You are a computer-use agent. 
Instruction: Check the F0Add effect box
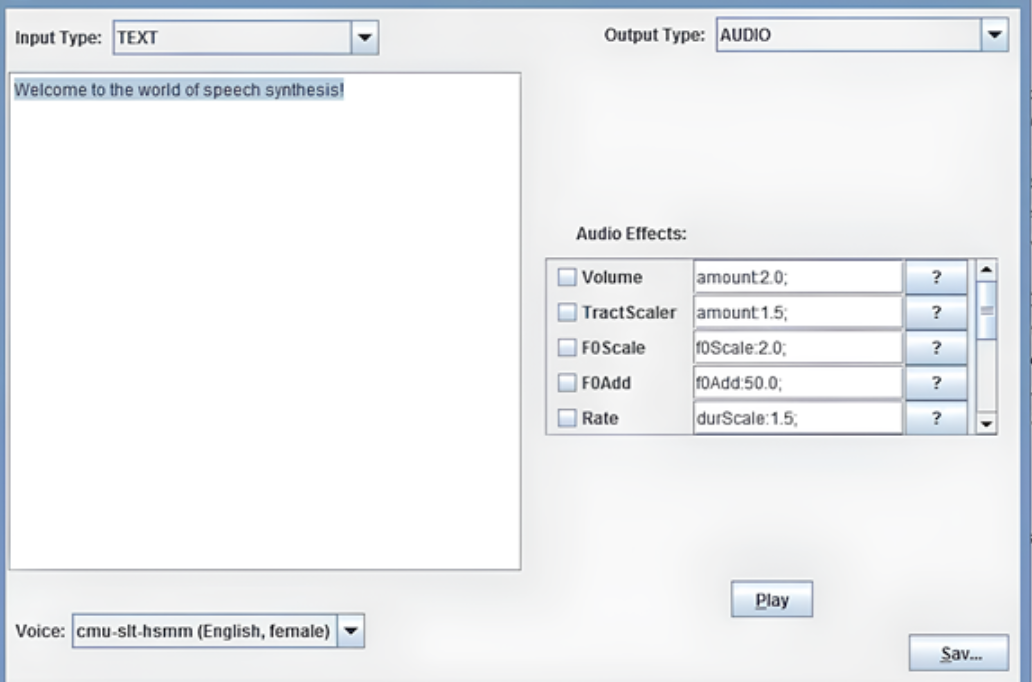coord(567,382)
